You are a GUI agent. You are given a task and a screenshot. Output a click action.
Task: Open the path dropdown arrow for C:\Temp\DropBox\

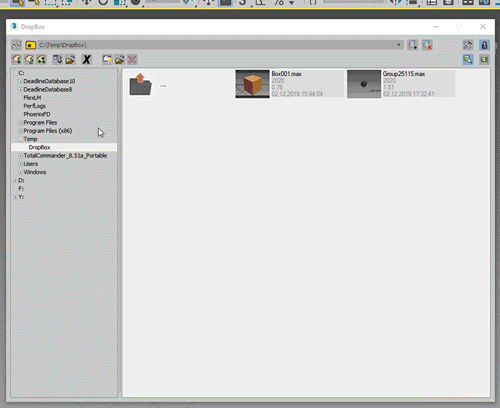pos(399,45)
